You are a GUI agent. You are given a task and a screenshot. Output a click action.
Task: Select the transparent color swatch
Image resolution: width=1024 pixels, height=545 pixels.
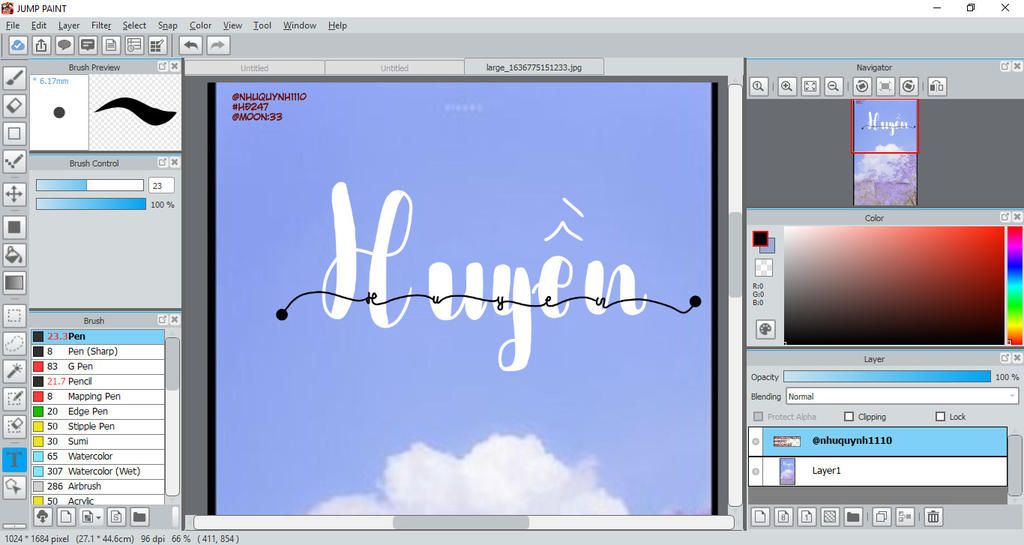pyautogui.click(x=763, y=266)
